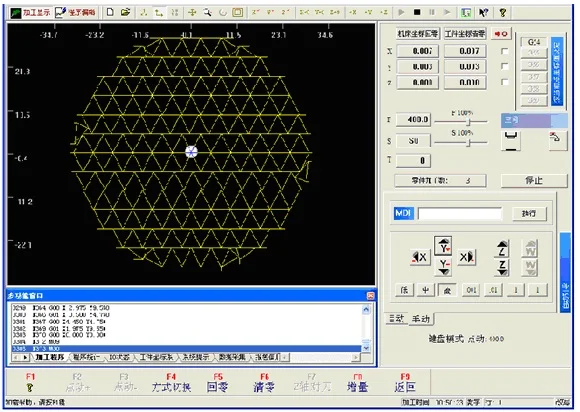The width and height of the screenshot is (580, 412).
Task: Activate the magnifier zoom tool
Action: coord(208,13)
